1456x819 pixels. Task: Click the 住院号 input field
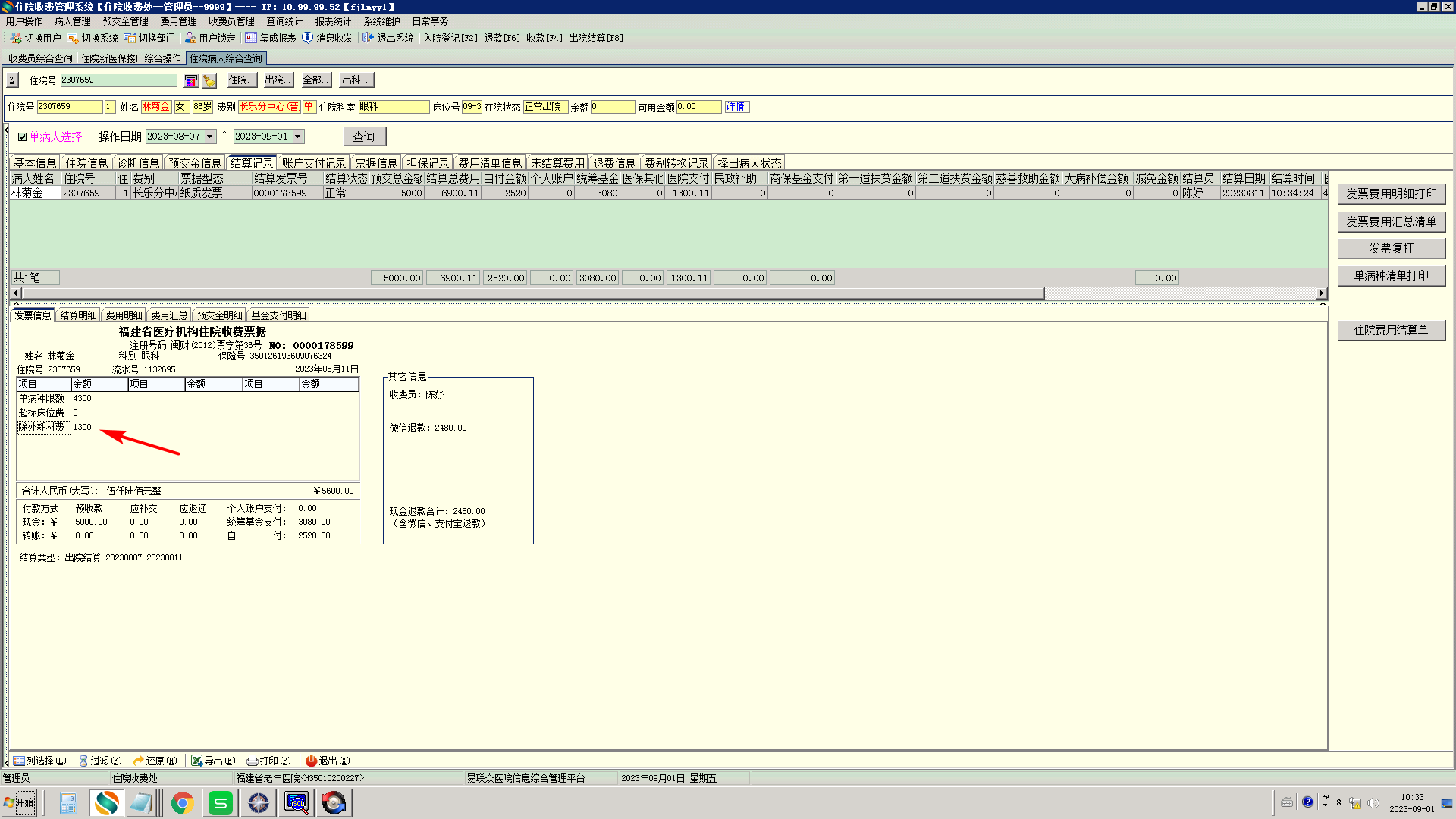pyautogui.click(x=118, y=80)
